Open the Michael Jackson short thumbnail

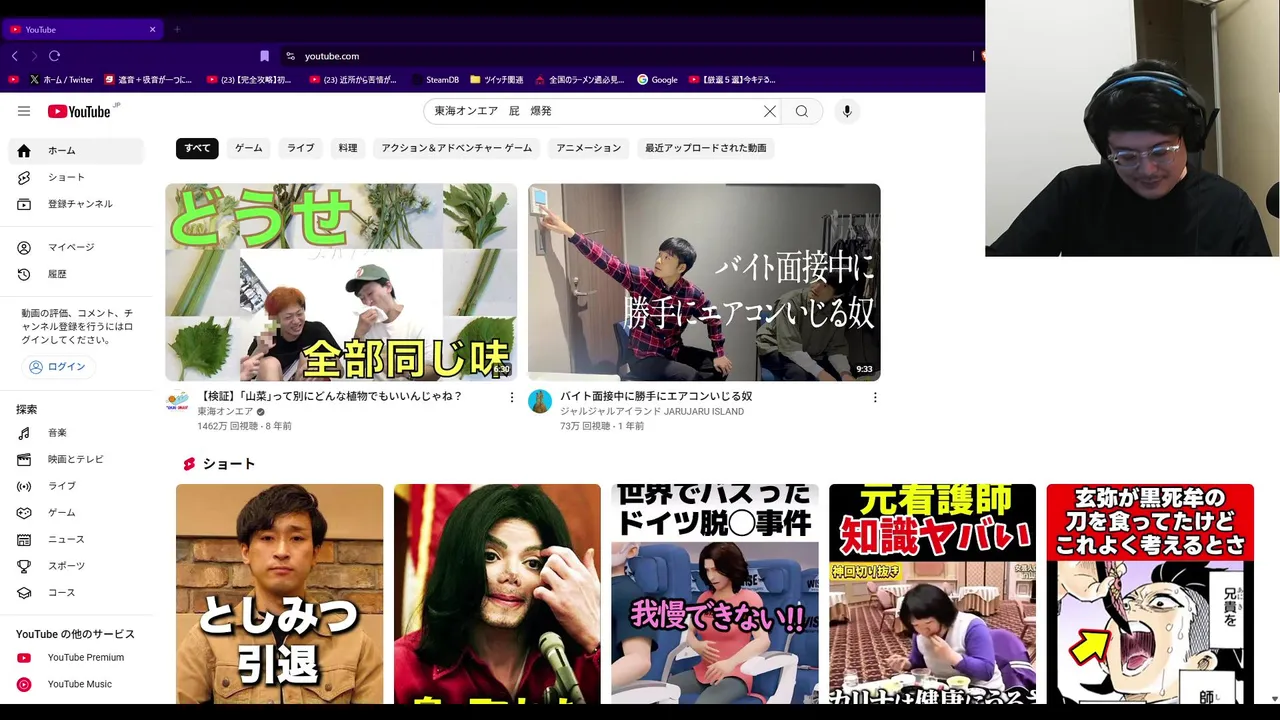tap(497, 594)
